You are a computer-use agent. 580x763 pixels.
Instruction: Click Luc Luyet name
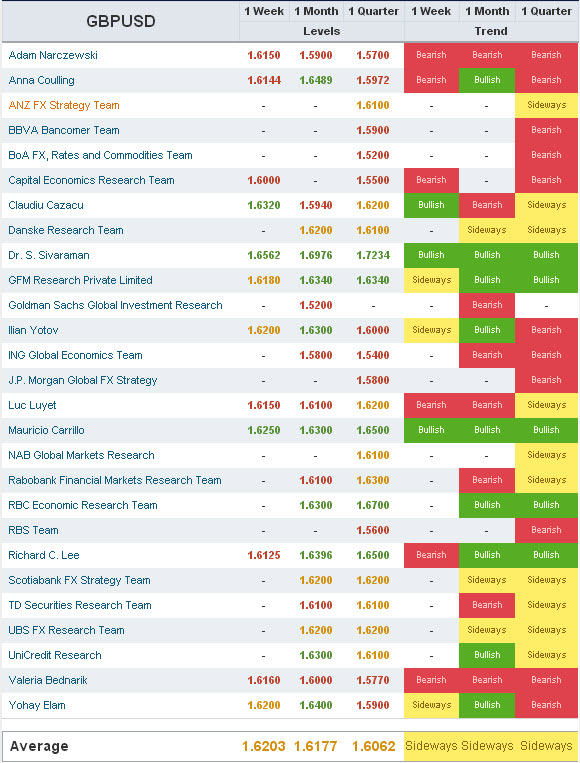point(32,405)
